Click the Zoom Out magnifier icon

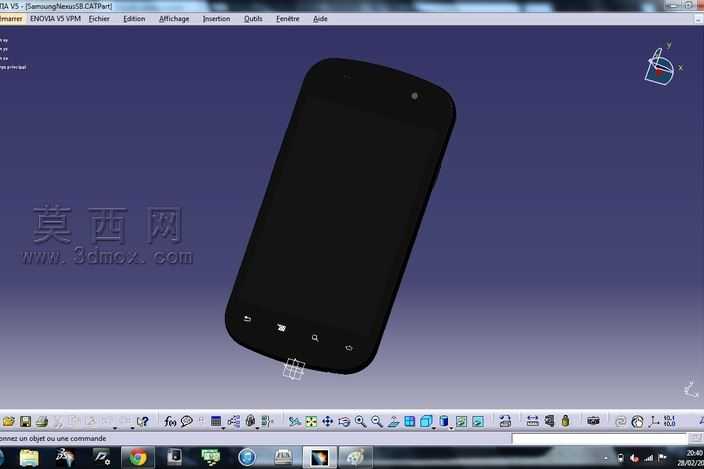[377, 421]
